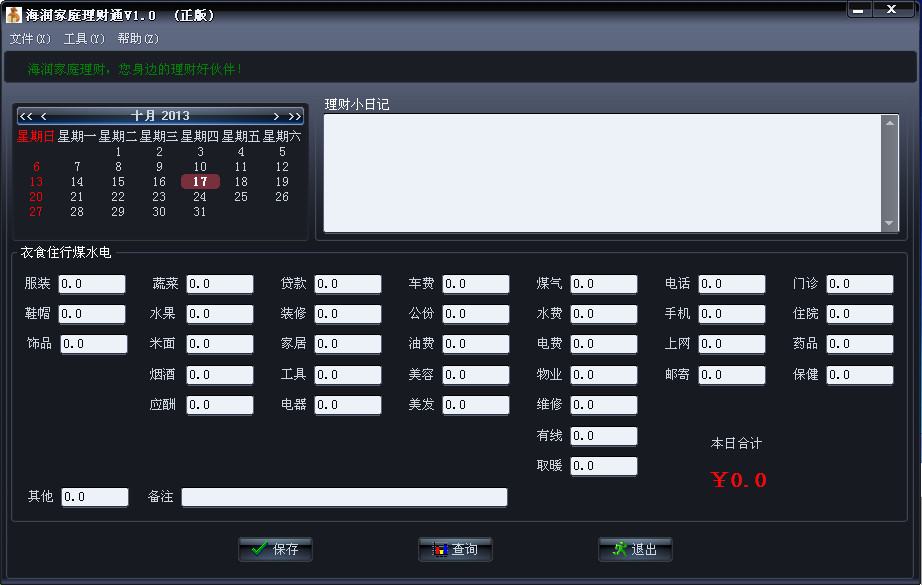
Task: Focus the 电费 (electricity) amount field
Action: tap(604, 344)
